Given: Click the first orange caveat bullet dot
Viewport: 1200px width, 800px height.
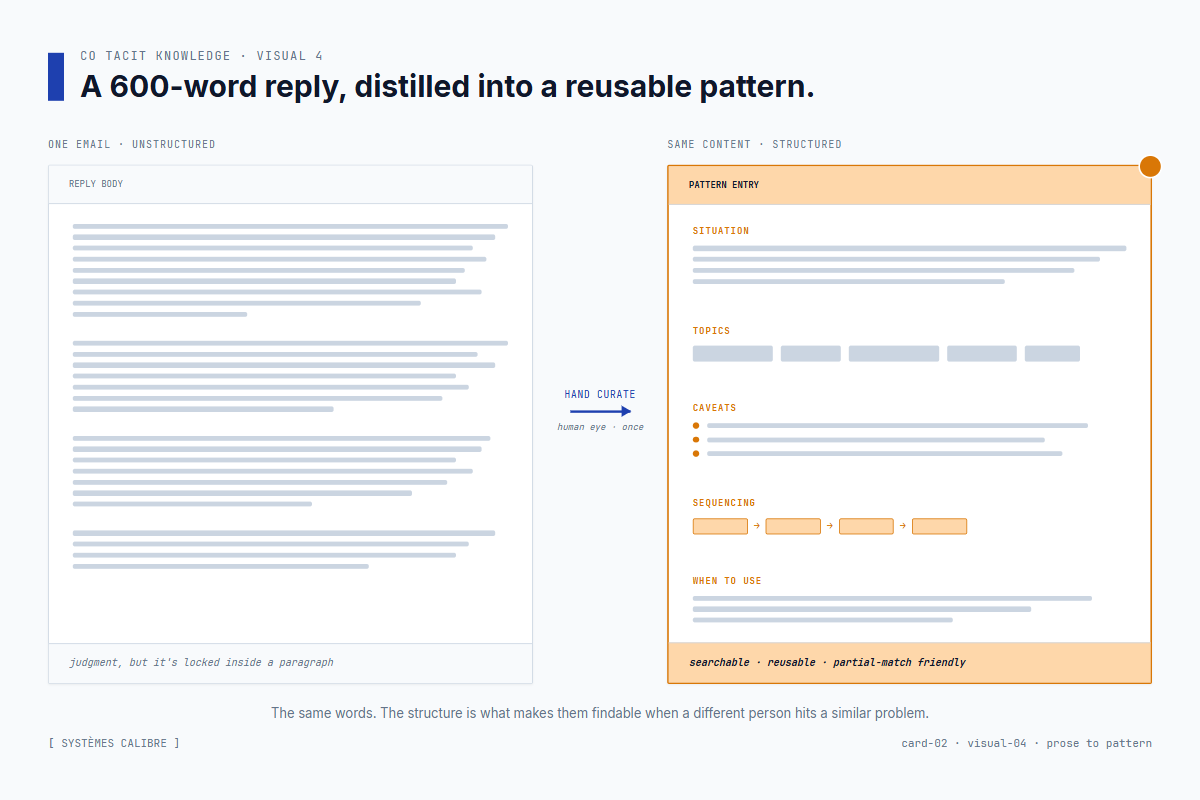Looking at the screenshot, I should pyautogui.click(x=696, y=425).
